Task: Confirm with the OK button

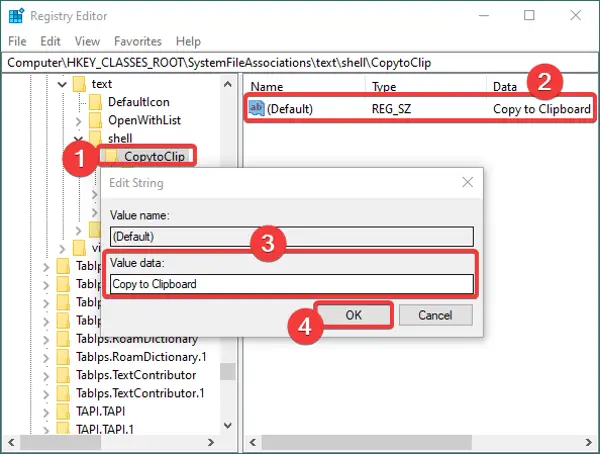Action: [354, 315]
